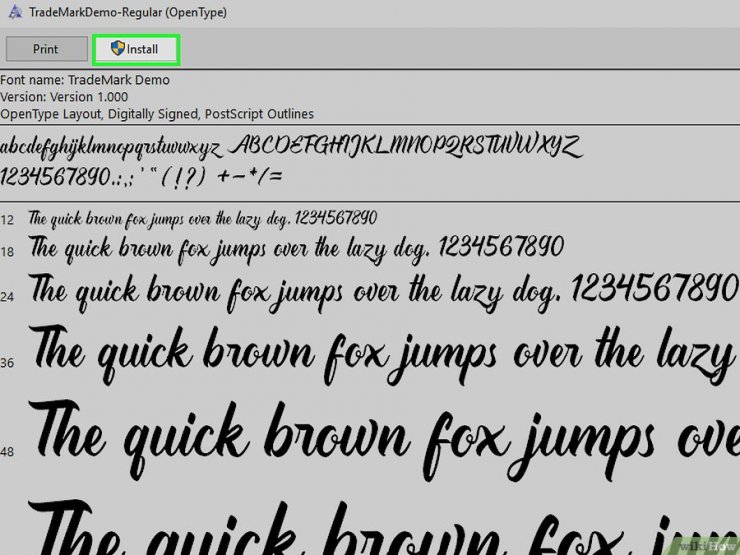
Task: Click the numerals and punctuation sample line
Action: pos(141,177)
